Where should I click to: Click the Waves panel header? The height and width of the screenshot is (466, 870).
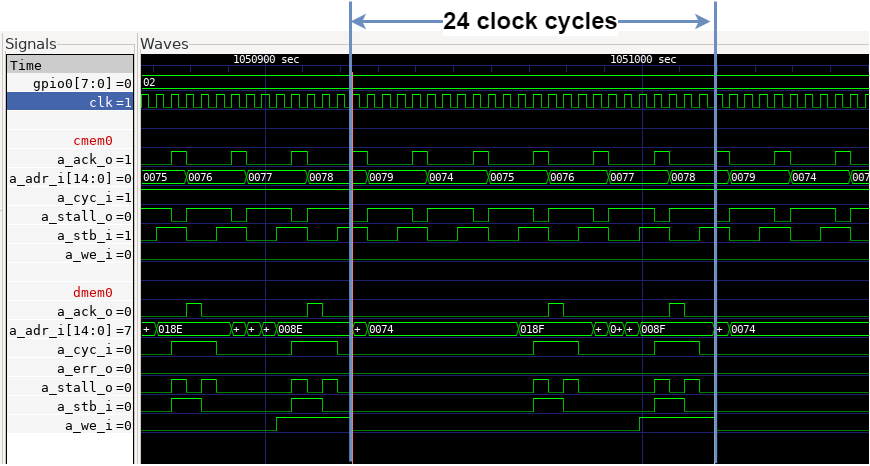(x=164, y=44)
